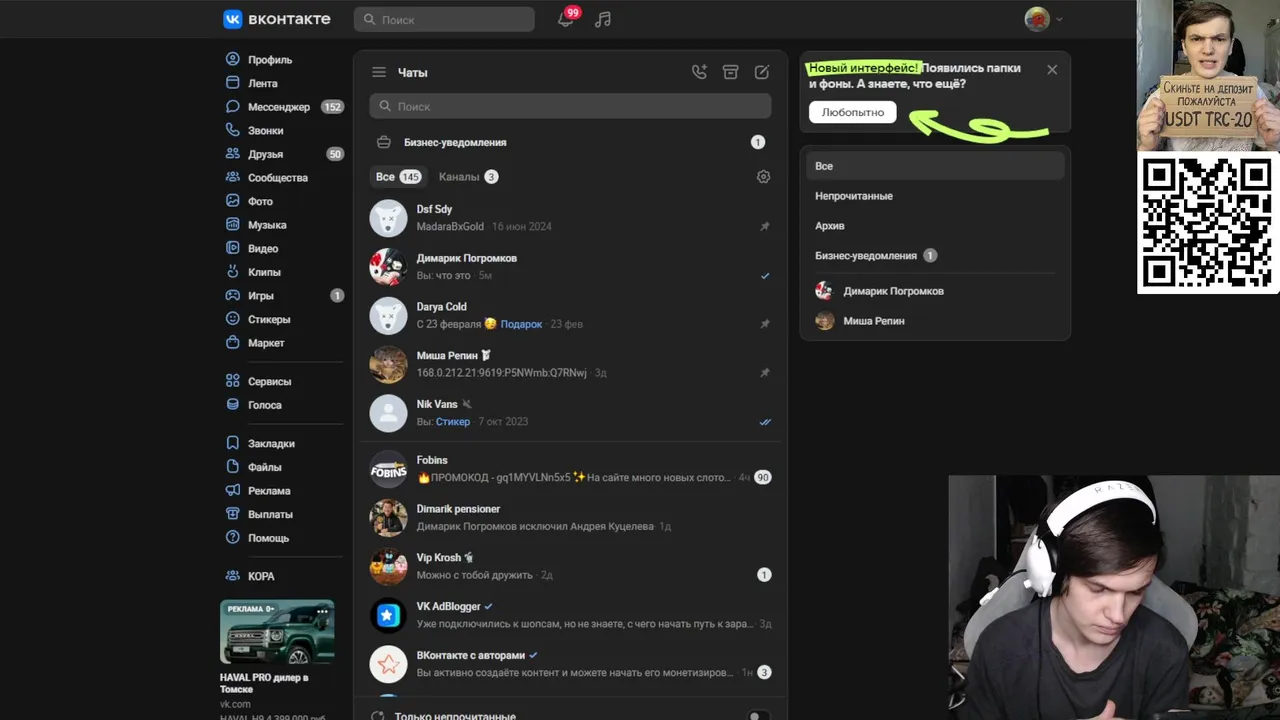1280x720 pixels.
Task: Open Мессенджер in the left sidebar
Action: pos(279,107)
